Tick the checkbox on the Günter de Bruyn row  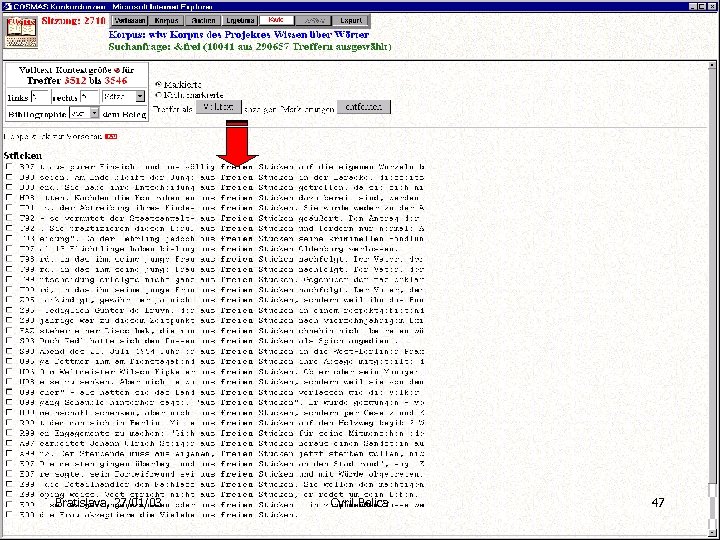(x=9, y=310)
